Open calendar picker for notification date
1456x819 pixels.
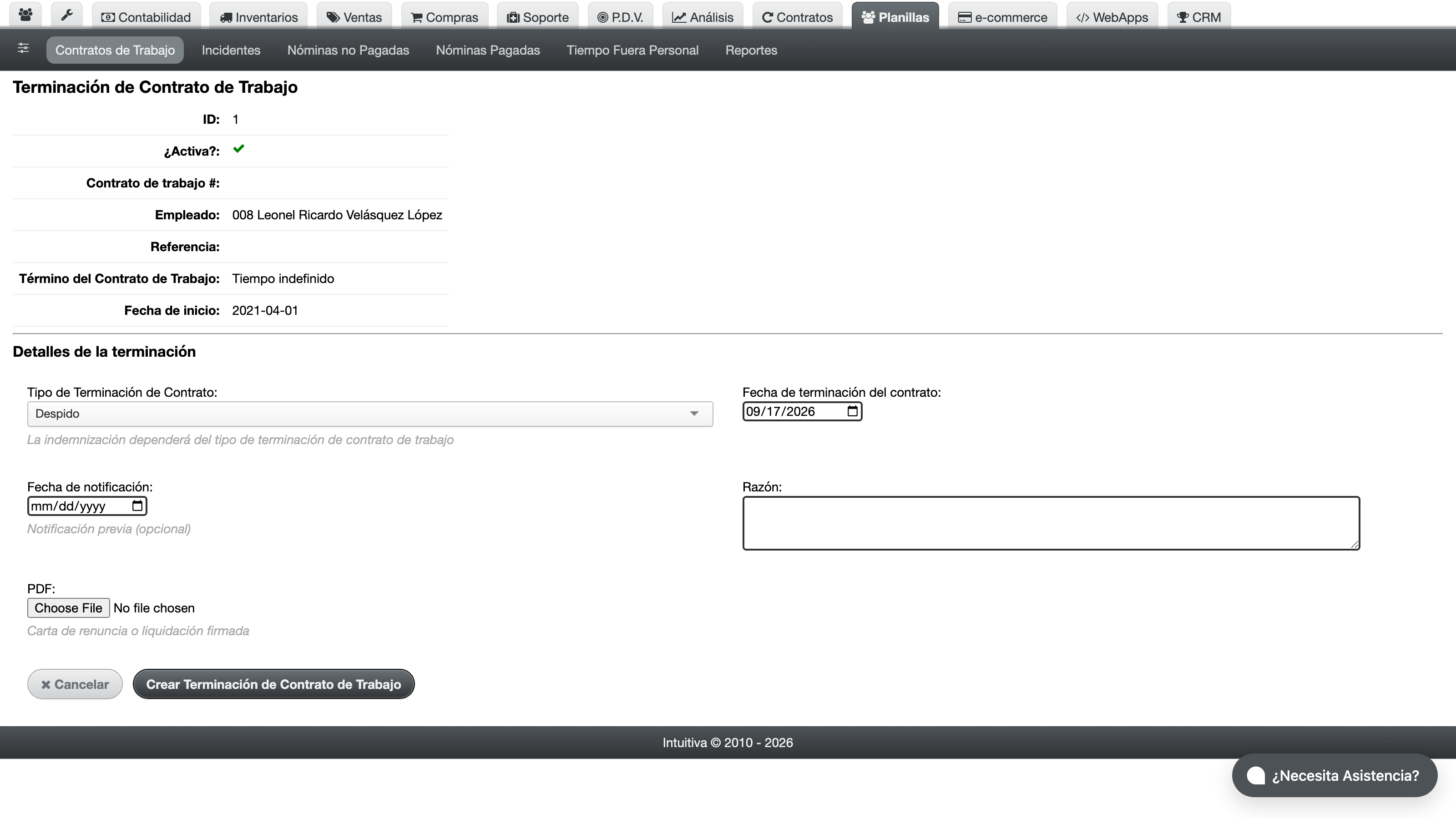[x=137, y=506]
